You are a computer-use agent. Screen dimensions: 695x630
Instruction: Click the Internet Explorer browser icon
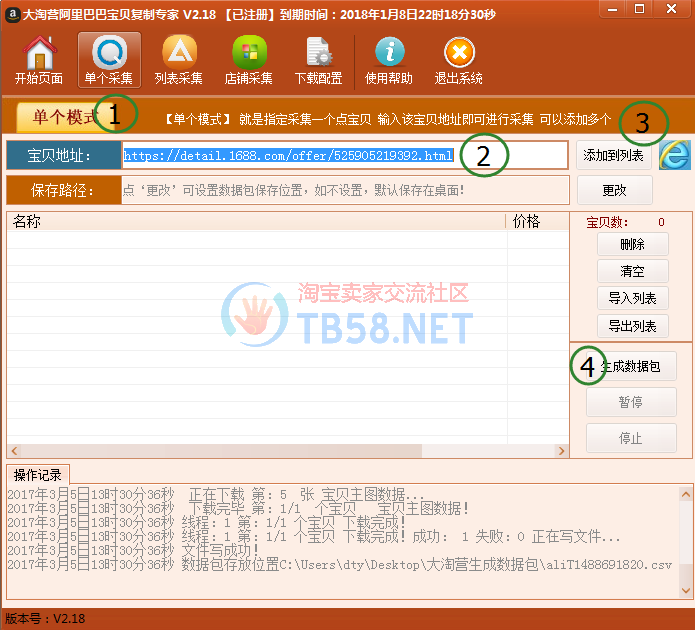pyautogui.click(x=675, y=155)
